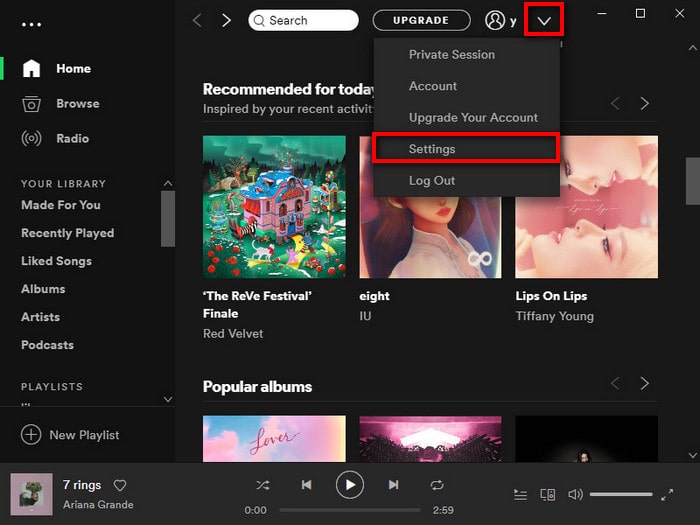Go to Artists in library
700x525 pixels.
pos(40,317)
